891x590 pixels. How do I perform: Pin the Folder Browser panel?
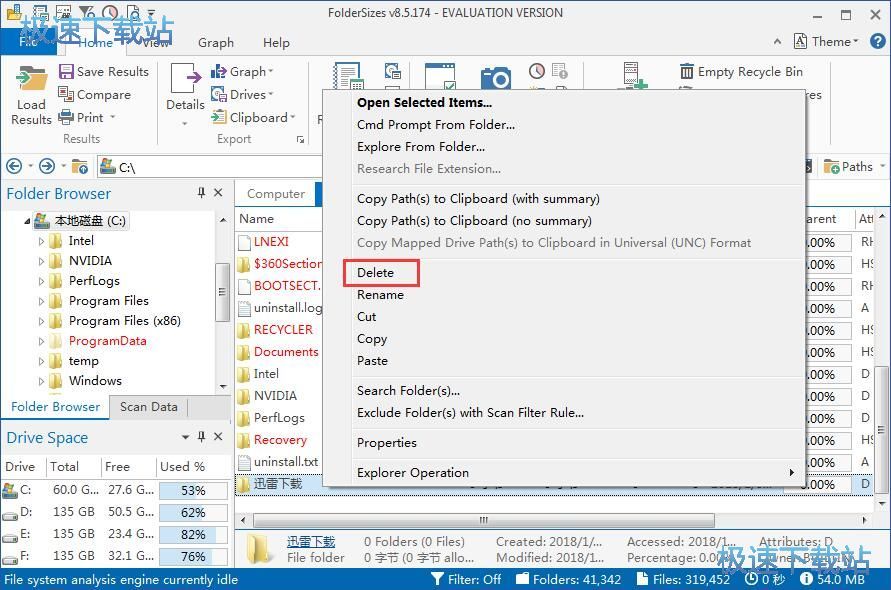coord(201,193)
